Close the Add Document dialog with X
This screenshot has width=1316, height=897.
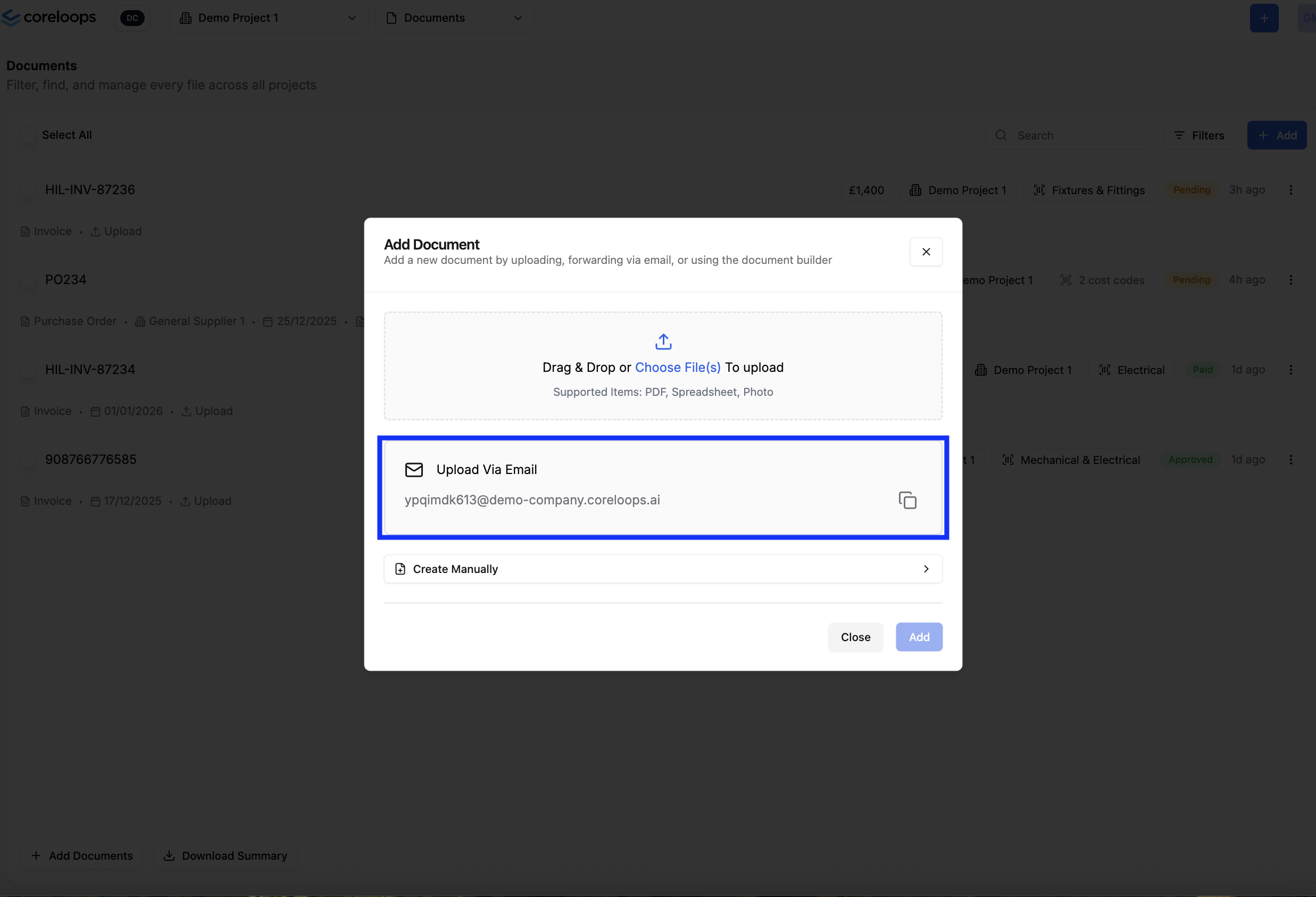926,252
